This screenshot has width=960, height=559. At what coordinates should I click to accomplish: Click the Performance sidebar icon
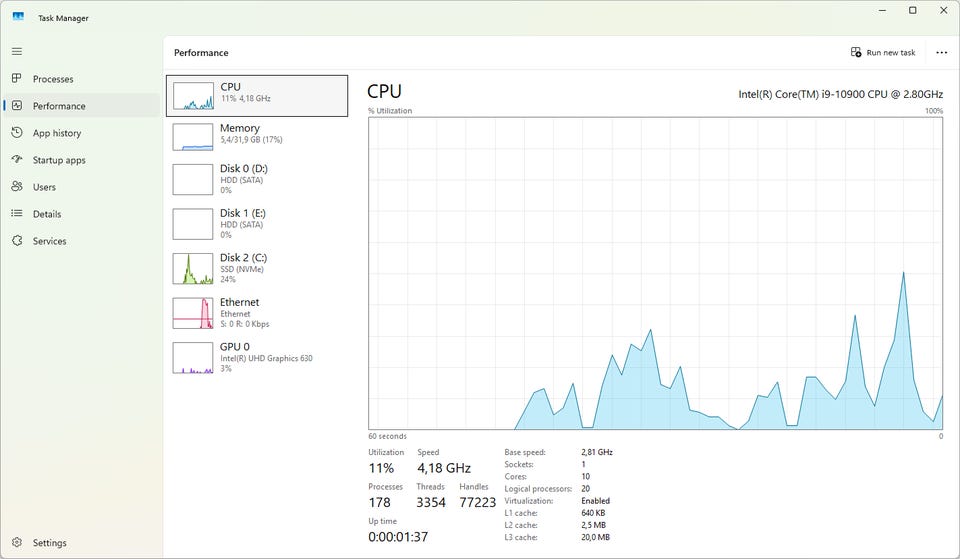coord(17,105)
